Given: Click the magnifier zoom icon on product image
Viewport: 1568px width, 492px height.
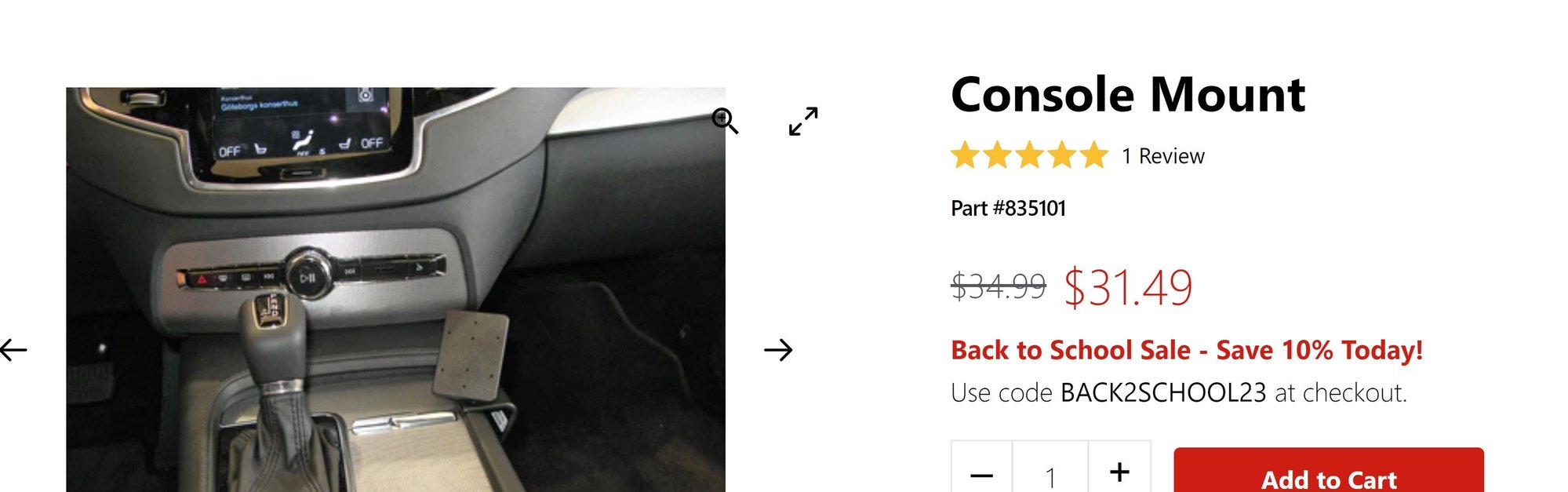Looking at the screenshot, I should (725, 122).
